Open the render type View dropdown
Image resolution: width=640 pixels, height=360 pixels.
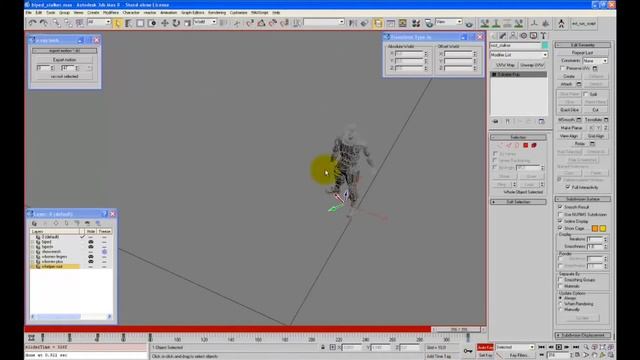pos(449,22)
